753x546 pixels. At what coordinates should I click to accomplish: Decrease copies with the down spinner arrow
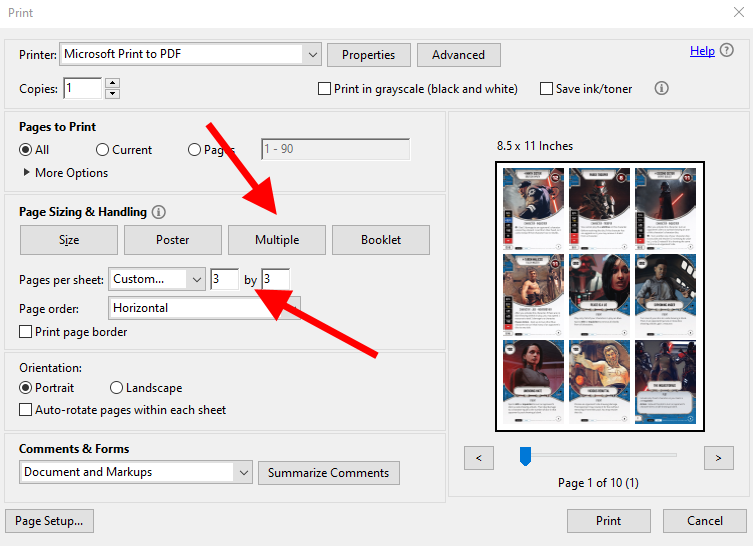[112, 93]
